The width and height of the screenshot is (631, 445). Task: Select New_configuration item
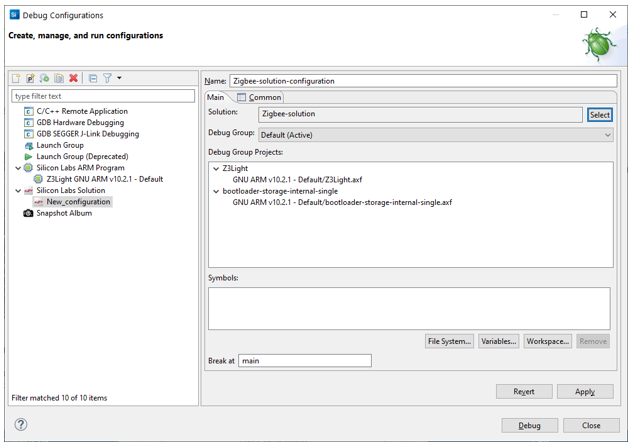78,202
